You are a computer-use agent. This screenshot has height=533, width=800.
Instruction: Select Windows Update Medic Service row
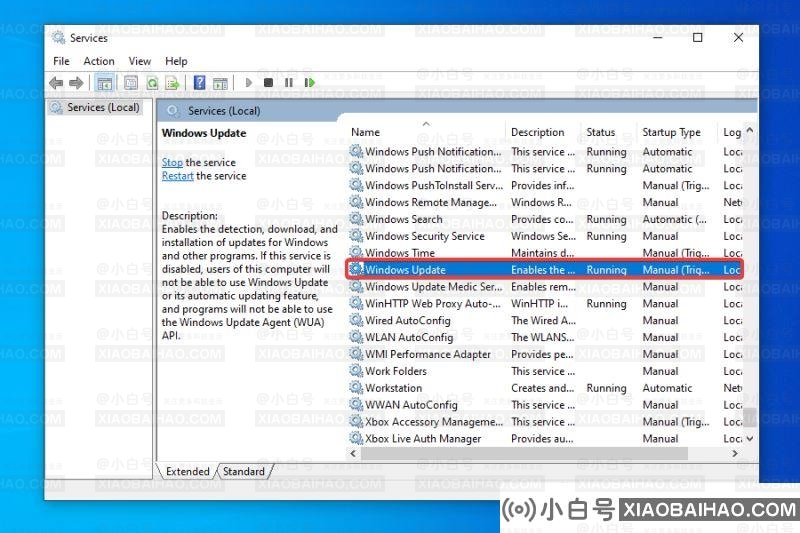click(x=544, y=287)
